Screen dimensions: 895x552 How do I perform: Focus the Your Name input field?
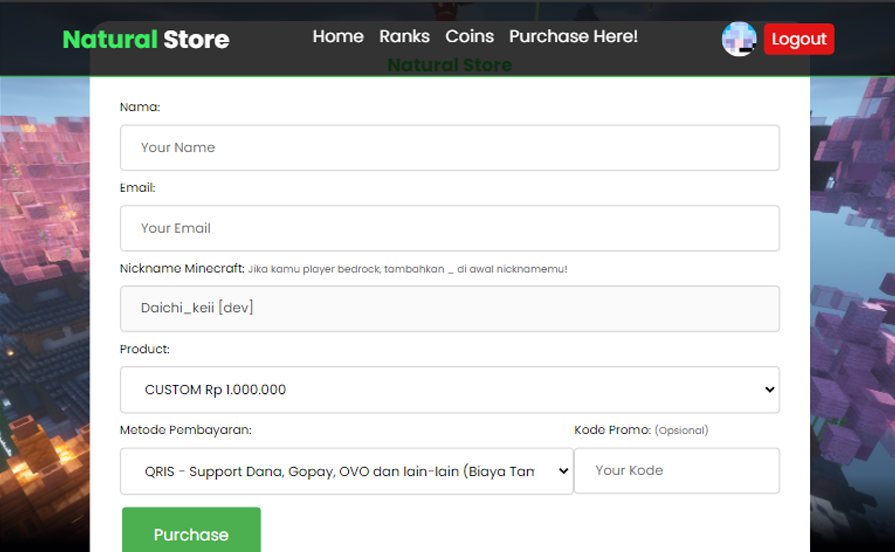coord(450,147)
